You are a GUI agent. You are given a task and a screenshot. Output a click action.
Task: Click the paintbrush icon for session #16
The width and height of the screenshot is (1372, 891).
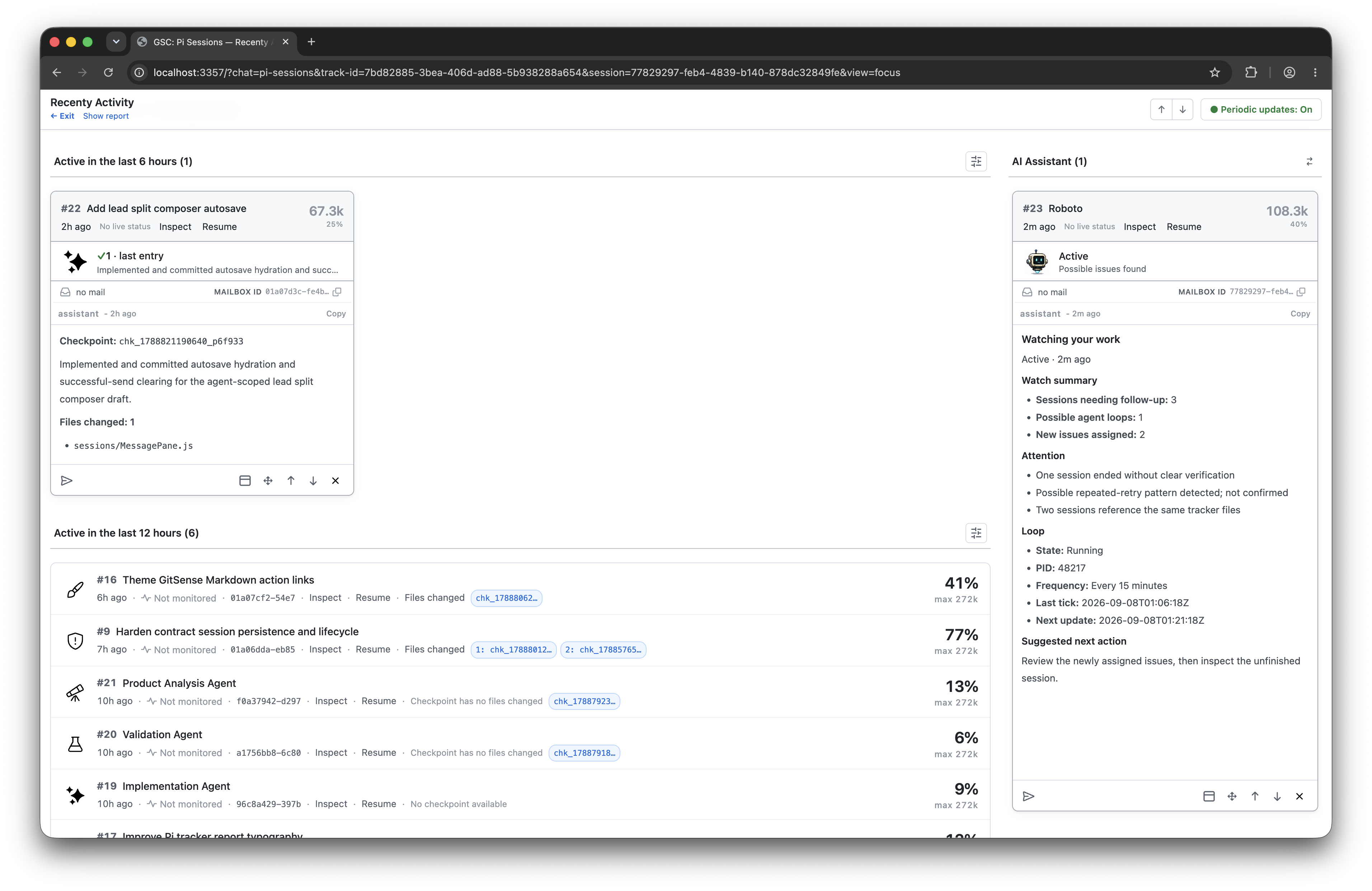coord(75,589)
